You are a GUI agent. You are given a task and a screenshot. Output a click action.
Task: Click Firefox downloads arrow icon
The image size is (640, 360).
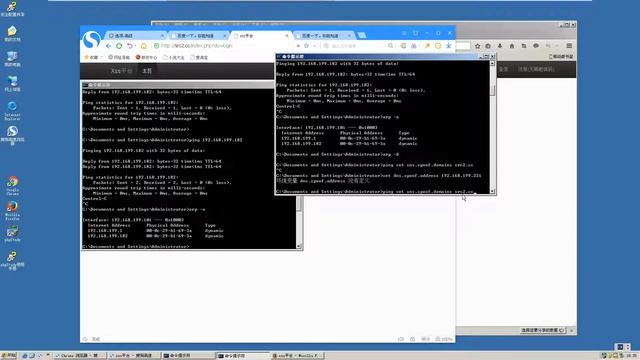point(500,46)
